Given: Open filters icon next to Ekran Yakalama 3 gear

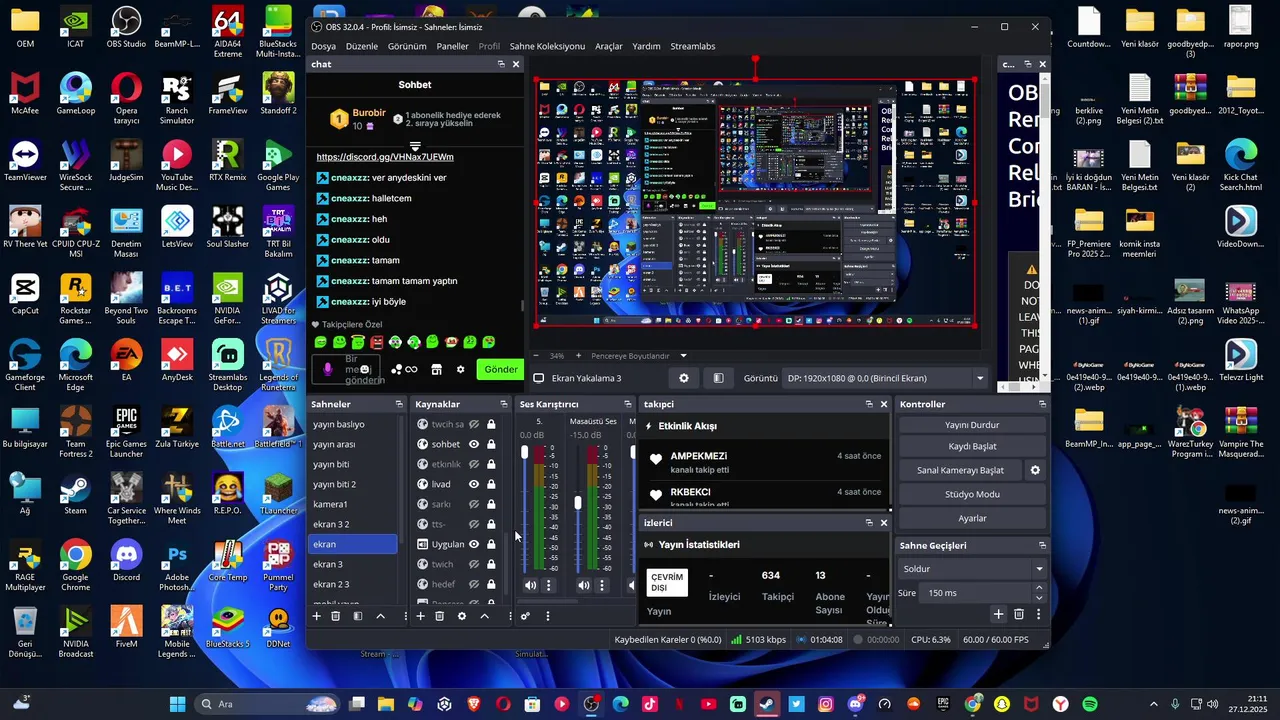Looking at the screenshot, I should tap(718, 378).
